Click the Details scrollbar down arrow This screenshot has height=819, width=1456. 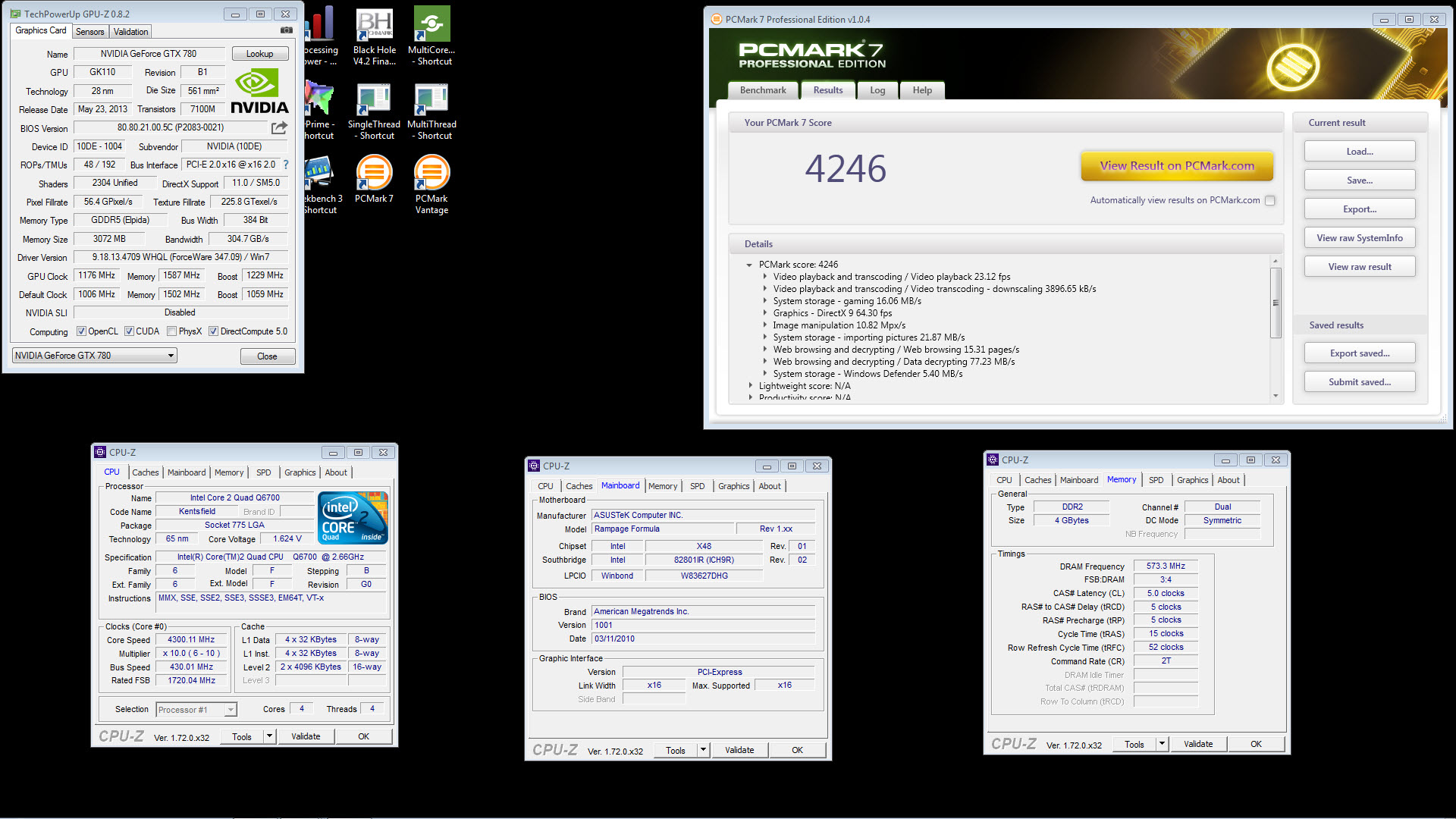1276,396
